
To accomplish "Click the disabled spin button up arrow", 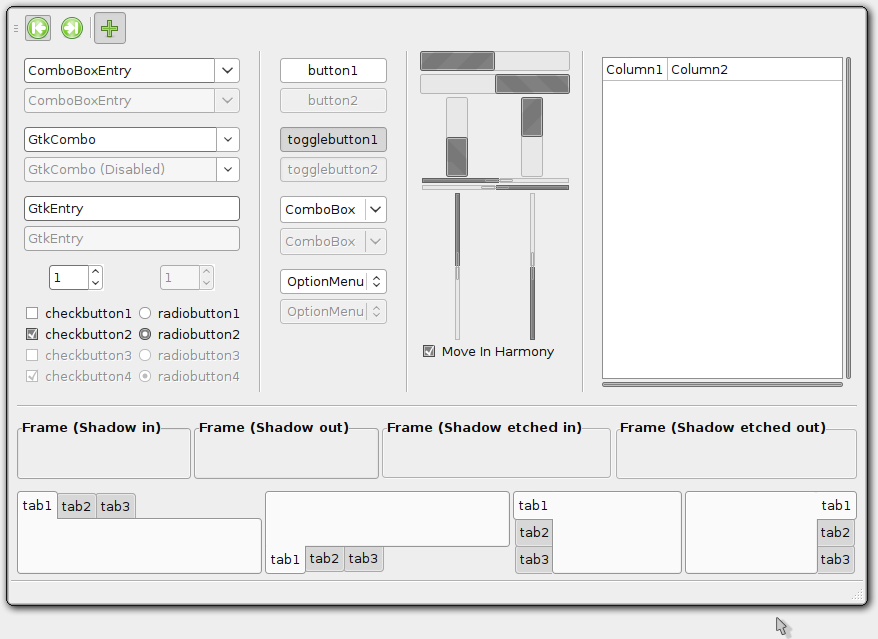I will tap(207, 272).
